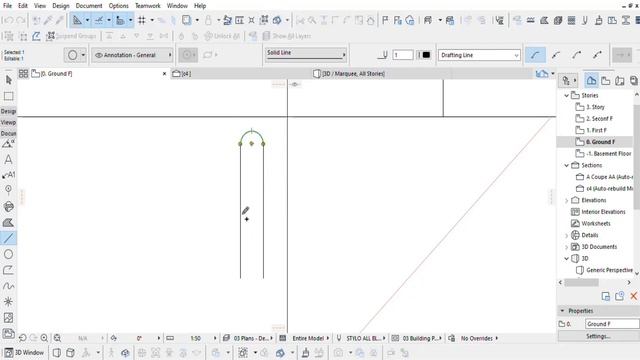Select the Polyline tool in toolbox
Screen dimensions: 640x360
click(x=8, y=270)
